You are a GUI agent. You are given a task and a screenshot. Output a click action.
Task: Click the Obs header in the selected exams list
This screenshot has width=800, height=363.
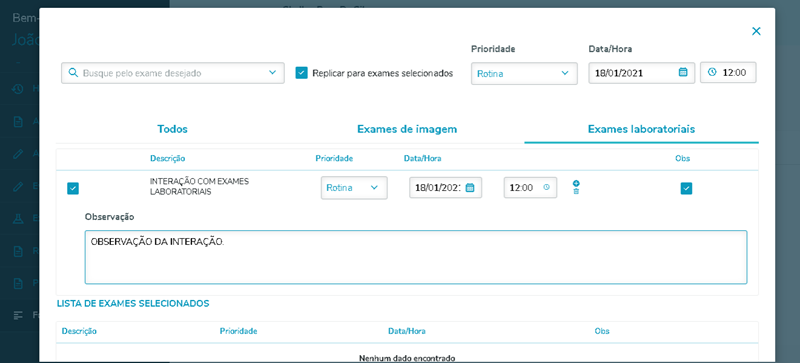coord(602,331)
